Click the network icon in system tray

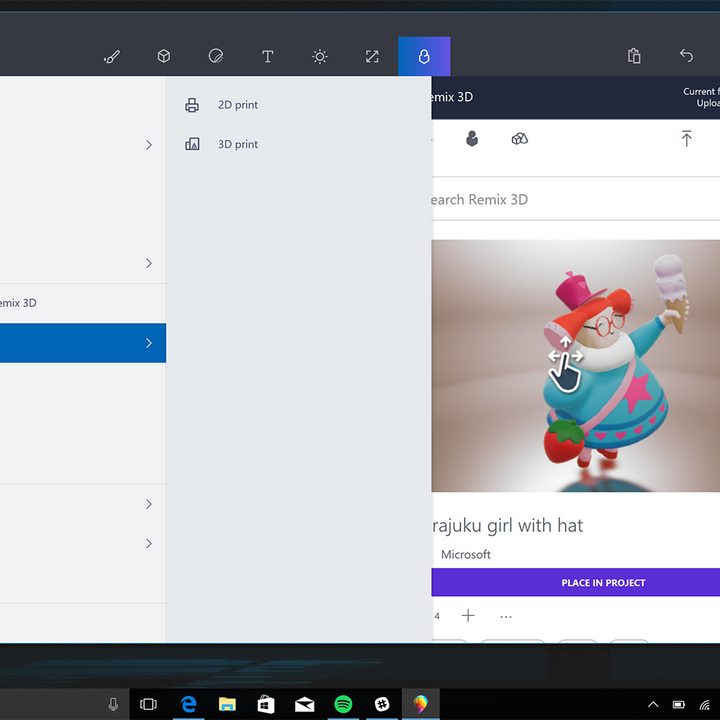pyautogui.click(x=705, y=704)
